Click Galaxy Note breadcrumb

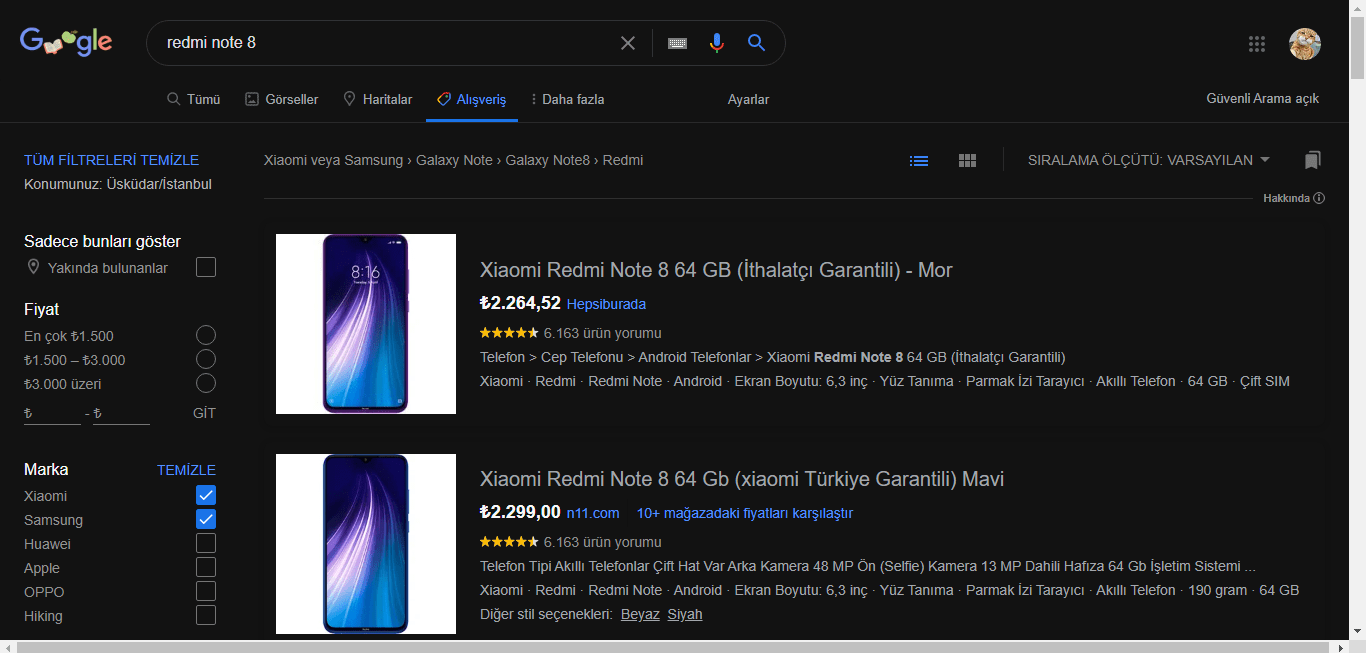point(454,160)
